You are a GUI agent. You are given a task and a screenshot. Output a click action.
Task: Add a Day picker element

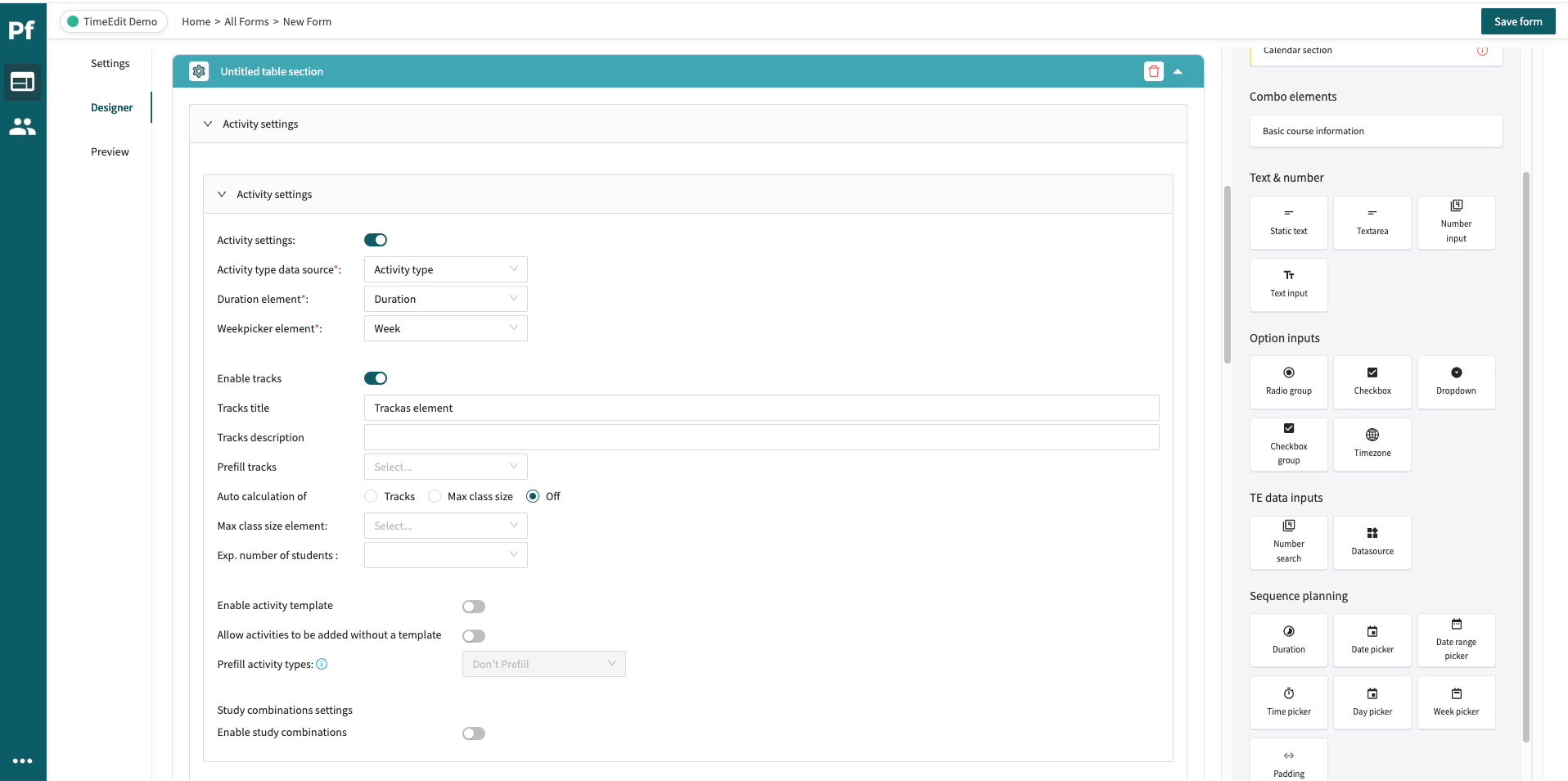click(1372, 702)
